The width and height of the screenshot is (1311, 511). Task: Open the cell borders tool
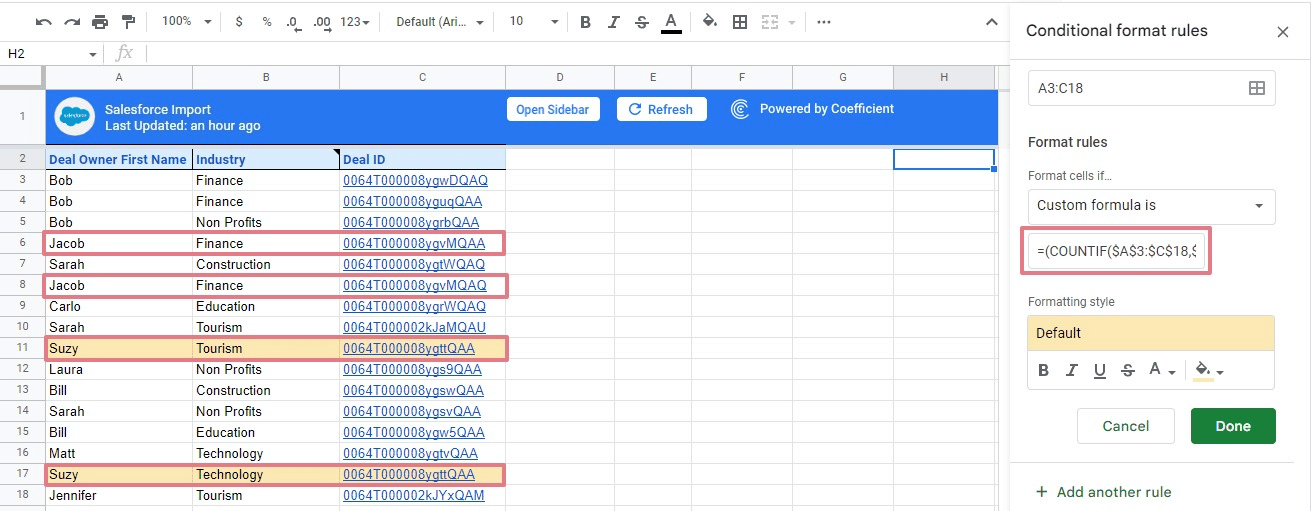coord(739,22)
